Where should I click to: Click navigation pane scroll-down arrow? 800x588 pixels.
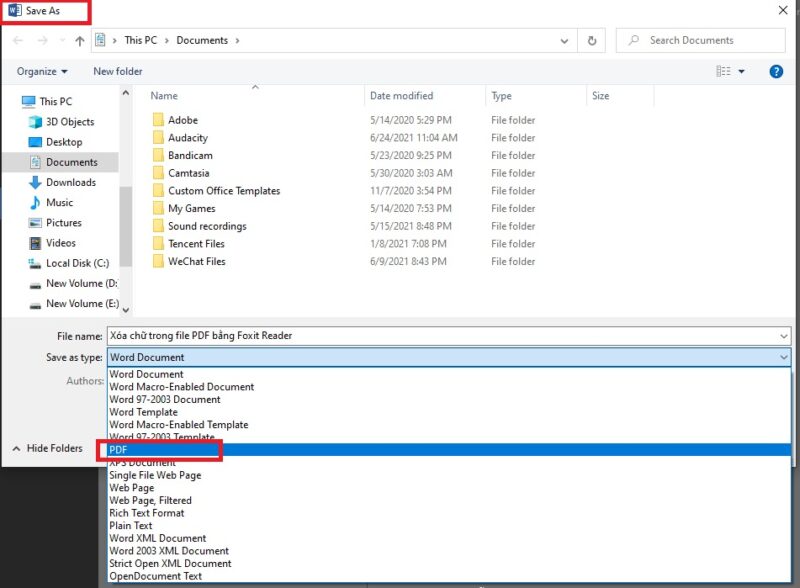click(126, 310)
